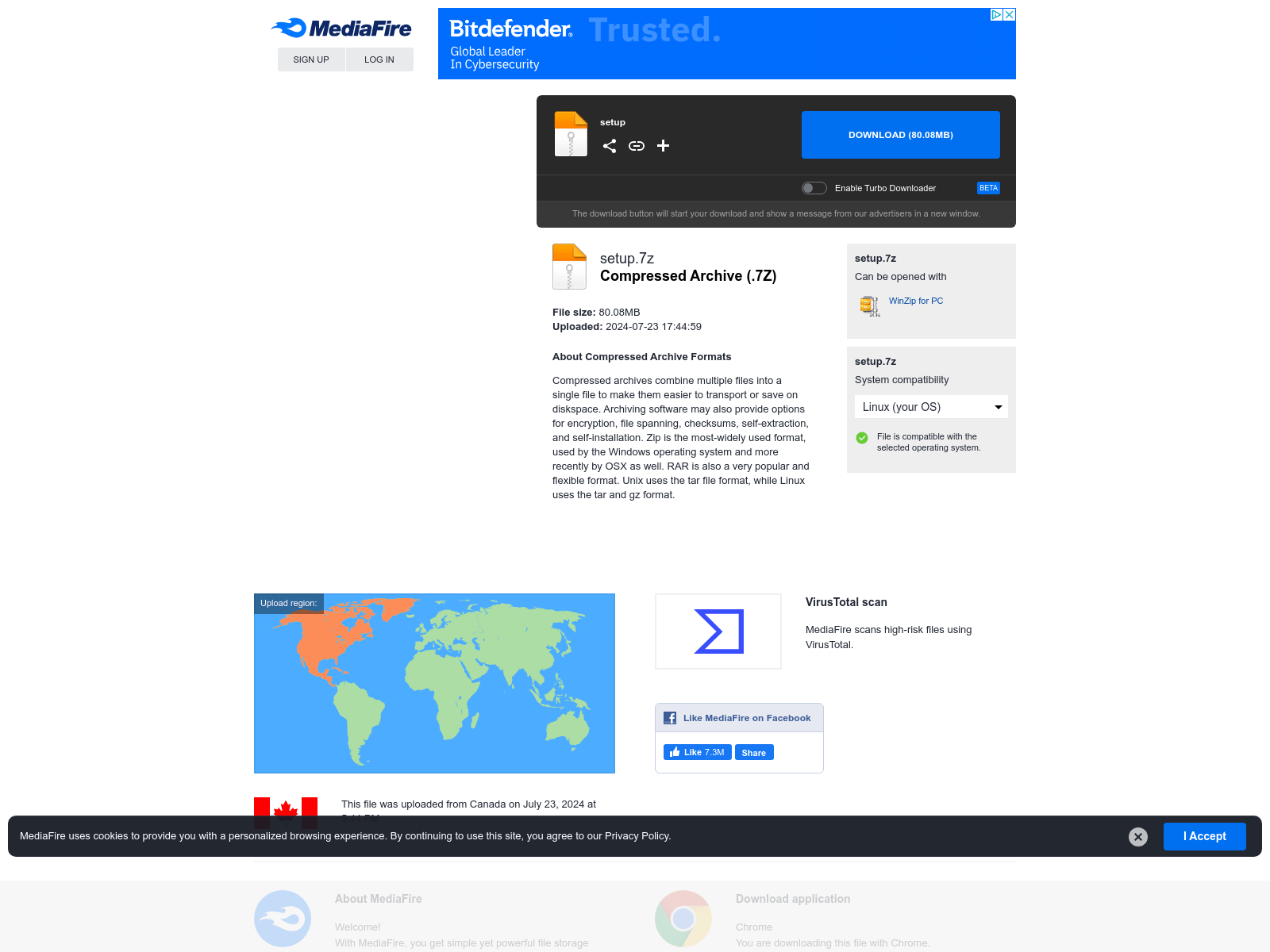The image size is (1270, 952).
Task: Enable the Turbo Downloader toggle
Action: [814, 188]
